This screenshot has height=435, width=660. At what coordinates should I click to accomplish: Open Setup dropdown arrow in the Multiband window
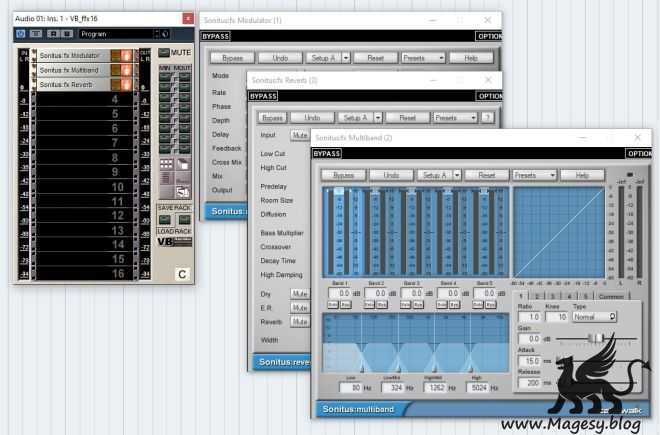tap(457, 175)
